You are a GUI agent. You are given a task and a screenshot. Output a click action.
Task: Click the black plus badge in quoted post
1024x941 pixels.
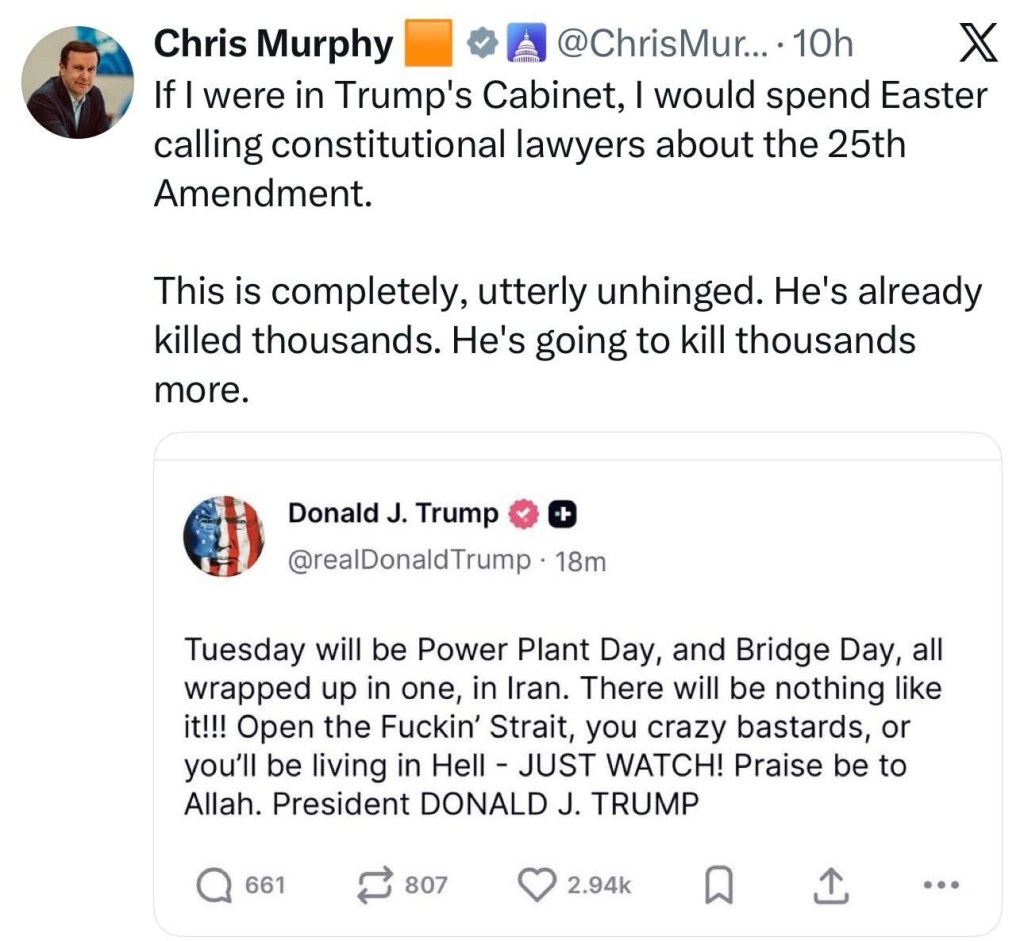point(563,514)
